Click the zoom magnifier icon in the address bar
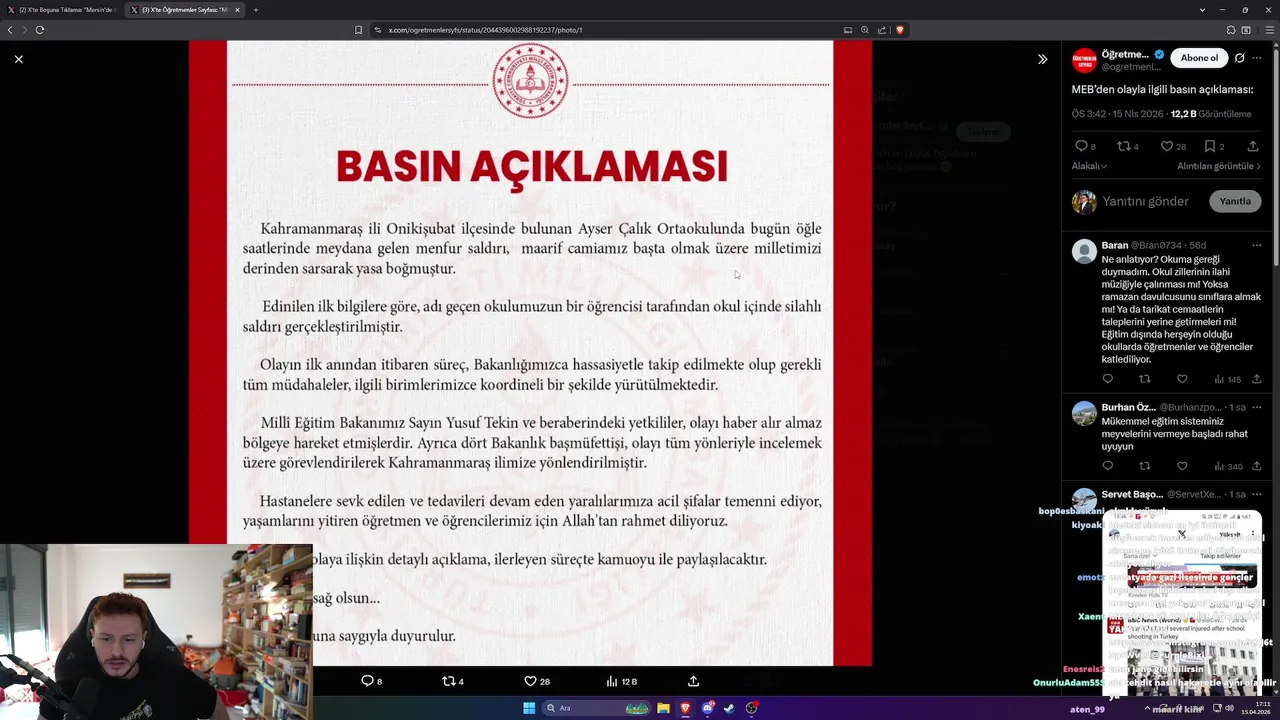 pos(865,30)
